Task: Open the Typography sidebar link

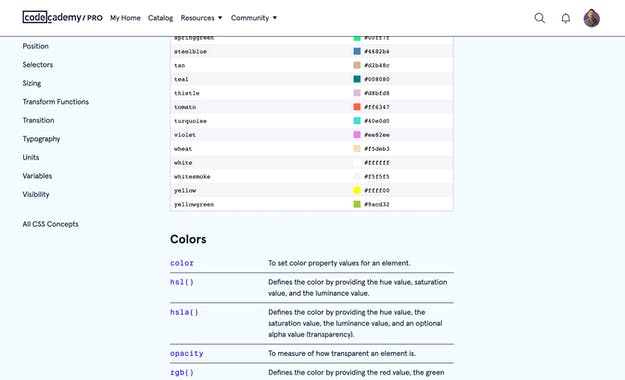Action: coord(41,139)
